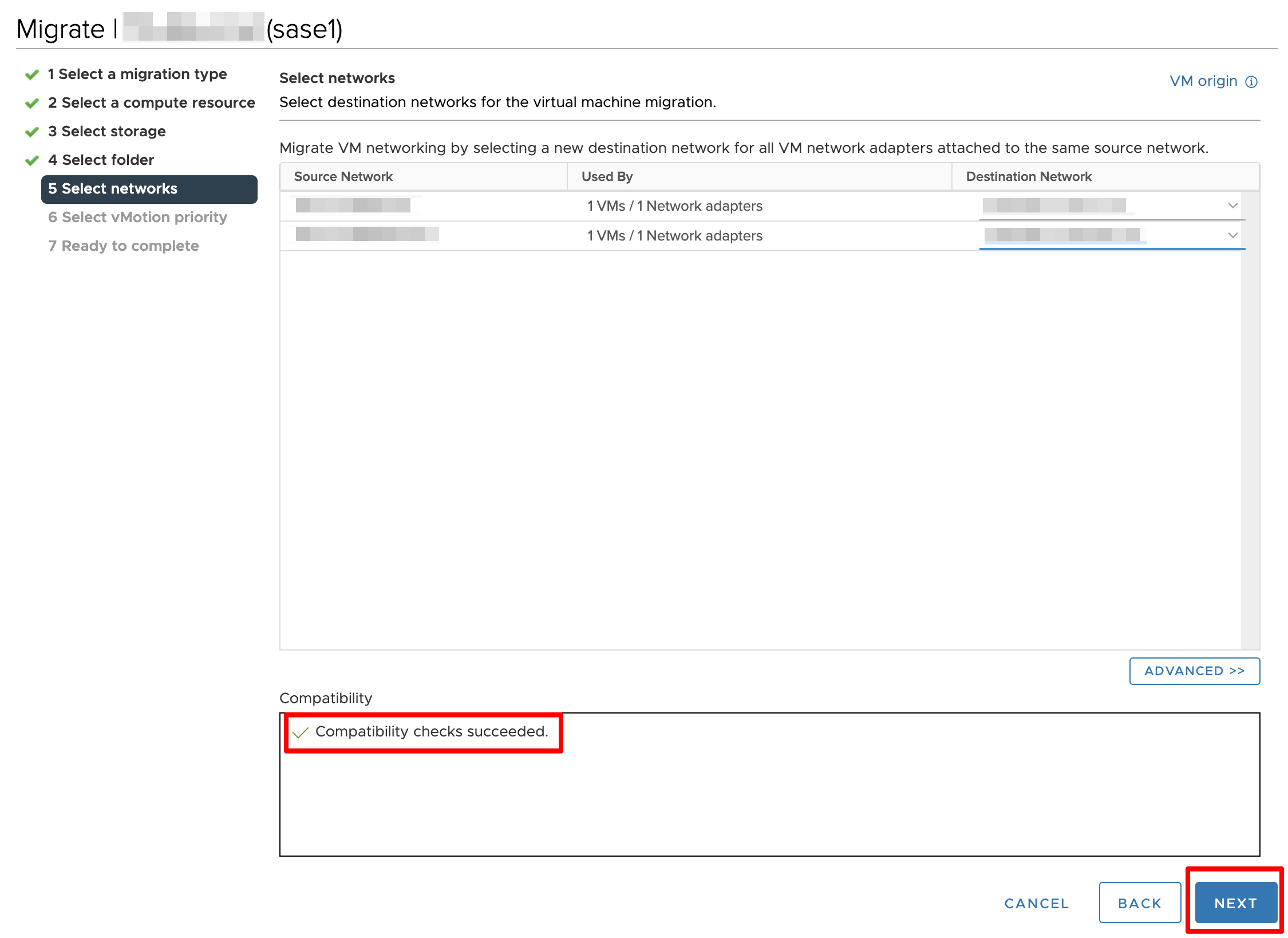Screen dimensions: 1288x938
Task: Go to step 2 Select a compute resource
Action: [152, 103]
